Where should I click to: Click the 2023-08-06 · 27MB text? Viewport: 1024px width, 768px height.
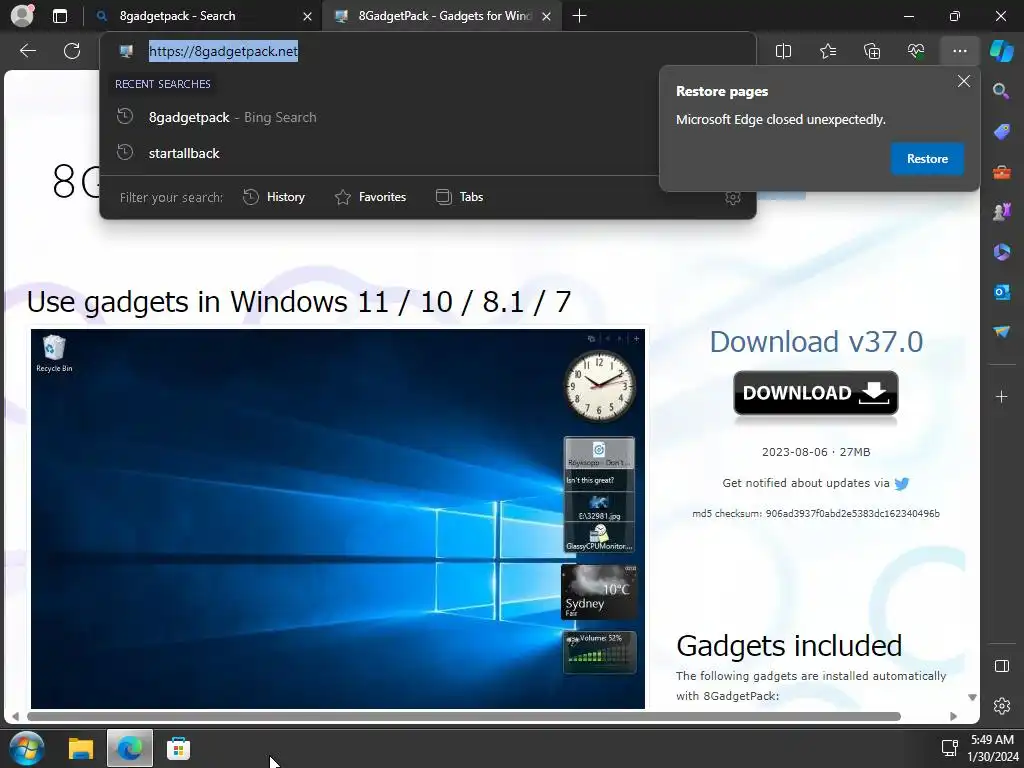click(x=816, y=452)
